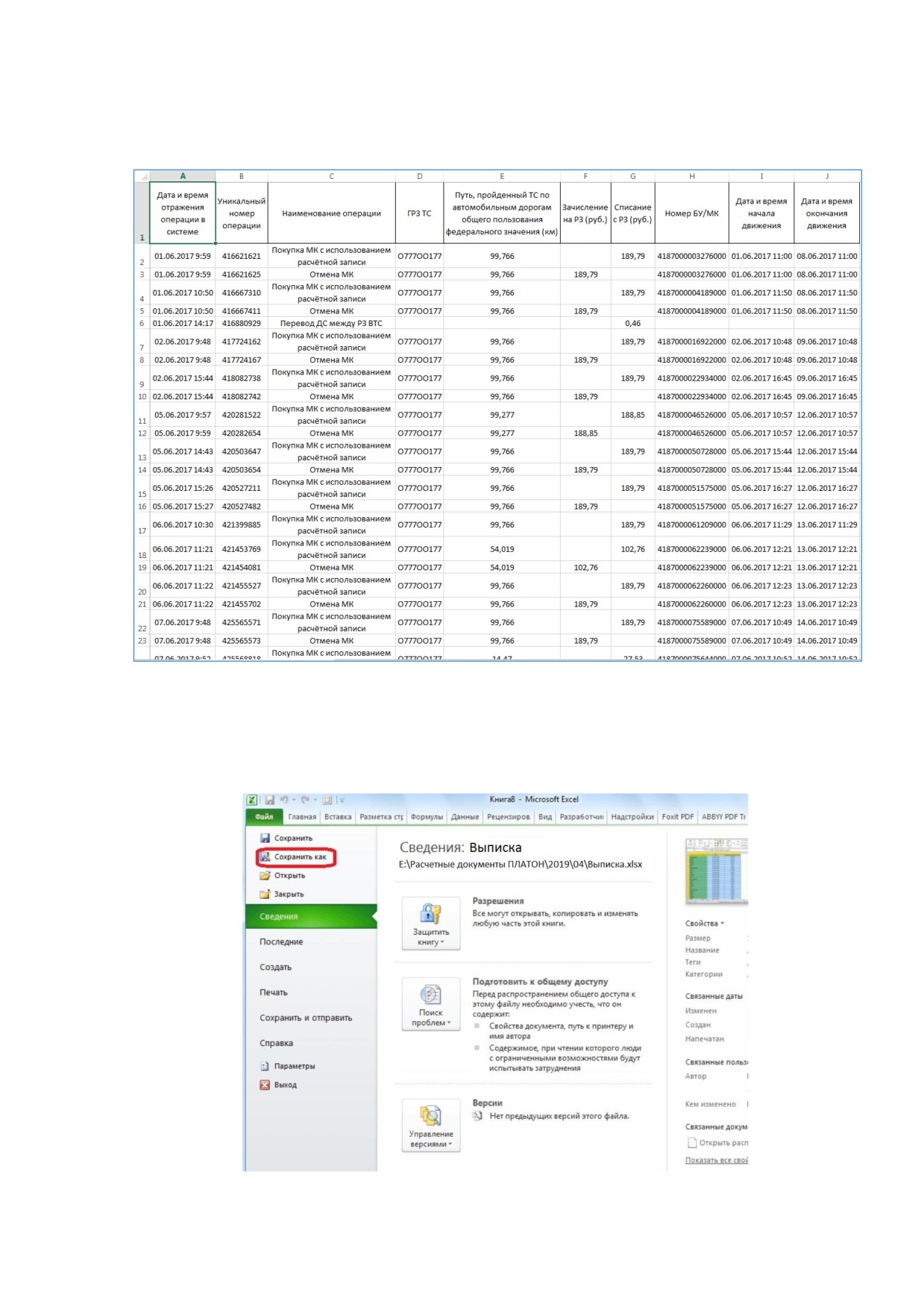Click cell 4187000061209000 in row 17
This screenshot has width=924, height=1307.
click(692, 525)
